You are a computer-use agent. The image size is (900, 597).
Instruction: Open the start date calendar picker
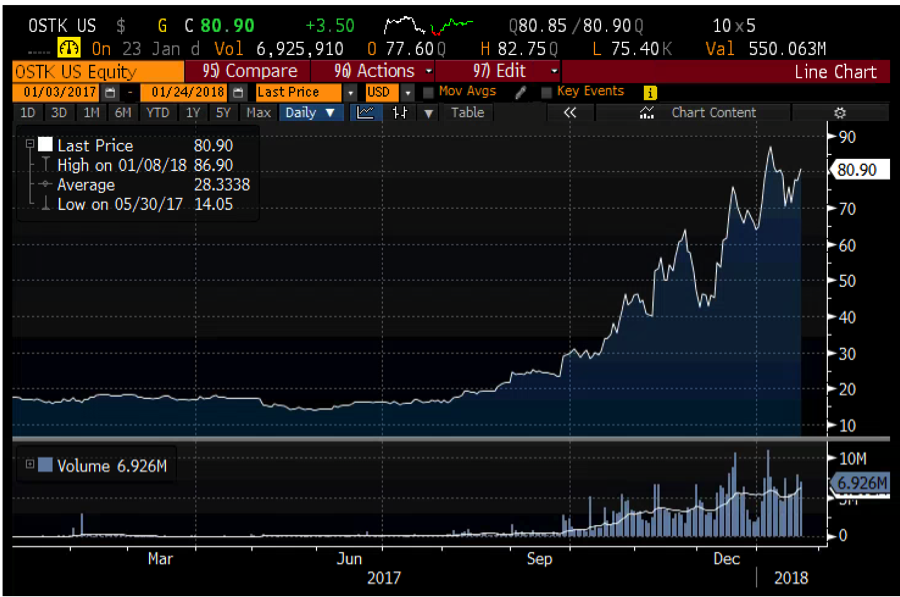[x=109, y=92]
